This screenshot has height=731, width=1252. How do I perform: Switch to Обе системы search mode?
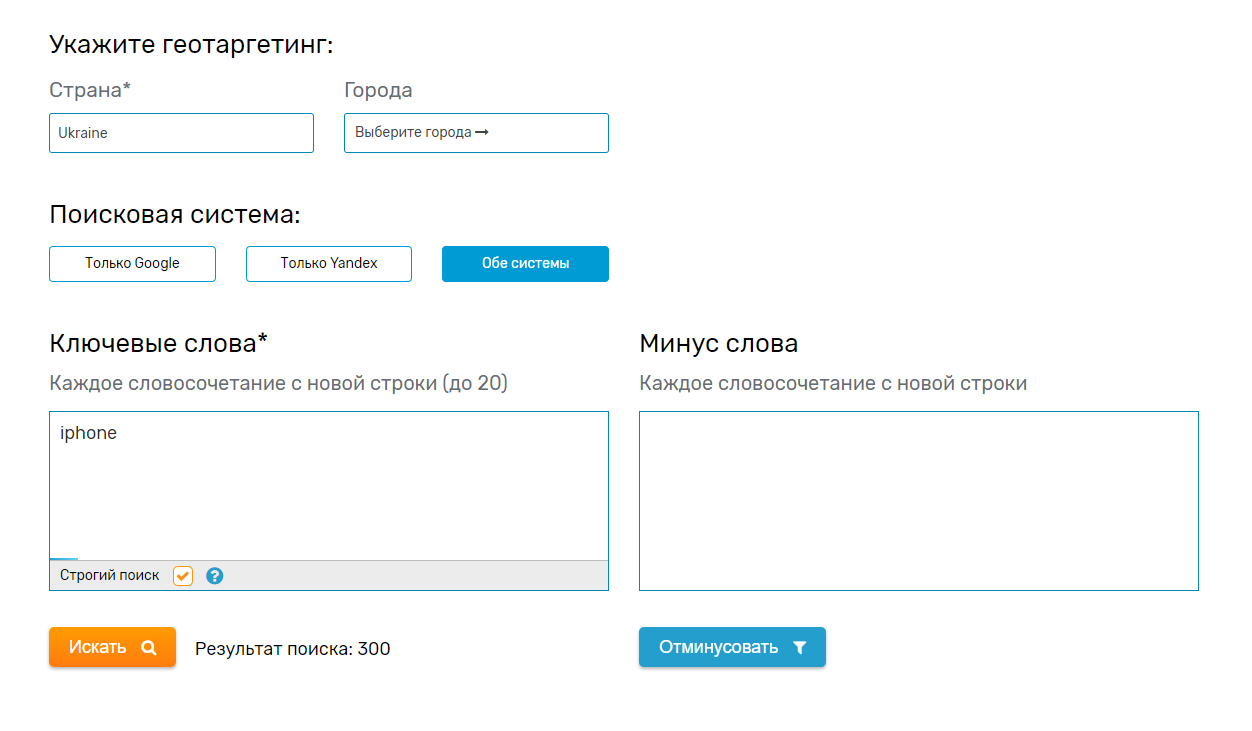[x=525, y=263]
